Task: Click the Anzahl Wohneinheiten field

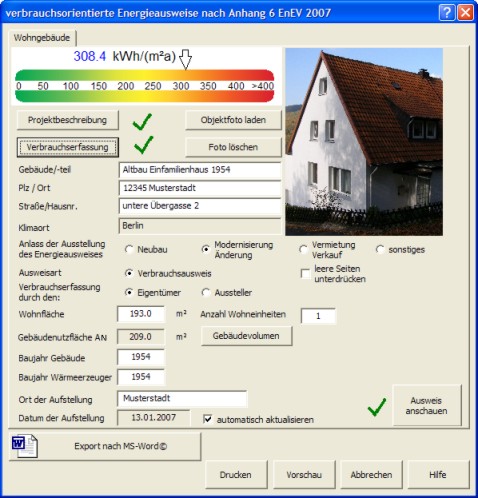Action: 318,316
